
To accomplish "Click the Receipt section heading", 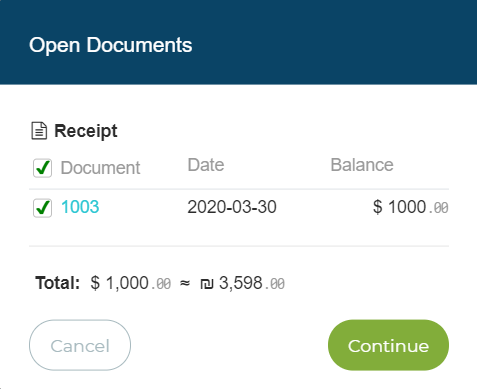I will (x=86, y=131).
